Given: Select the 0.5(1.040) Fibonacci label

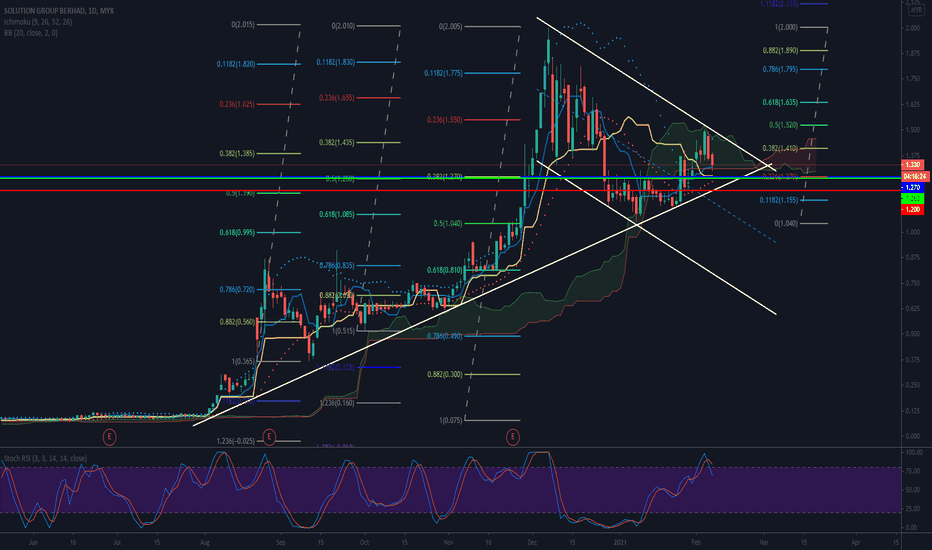Looking at the screenshot, I should point(448,224).
